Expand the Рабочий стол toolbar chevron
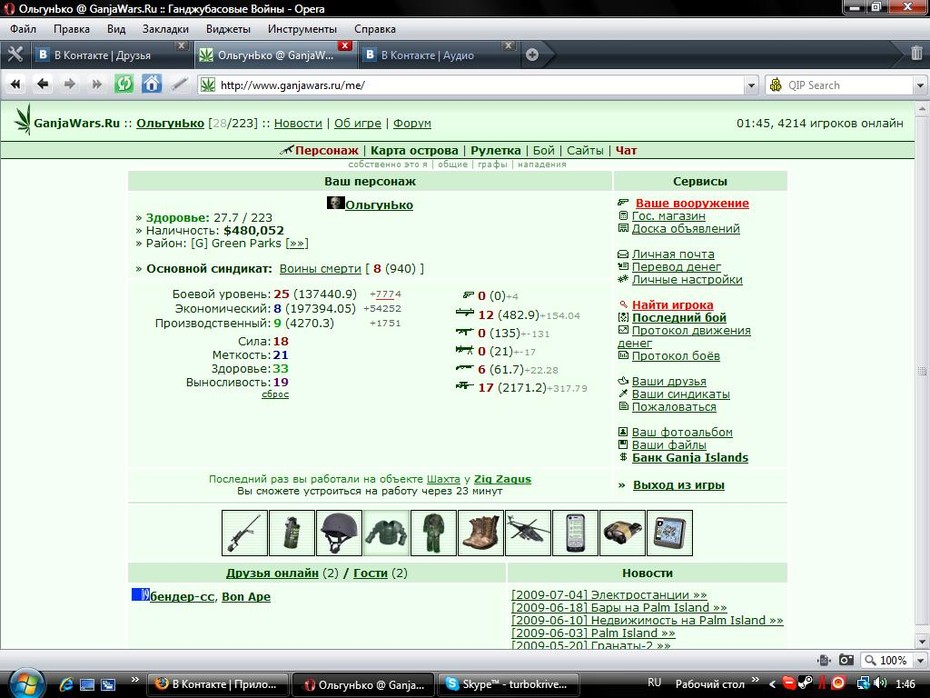Screen dimensions: 930x698 pyautogui.click(x=755, y=680)
